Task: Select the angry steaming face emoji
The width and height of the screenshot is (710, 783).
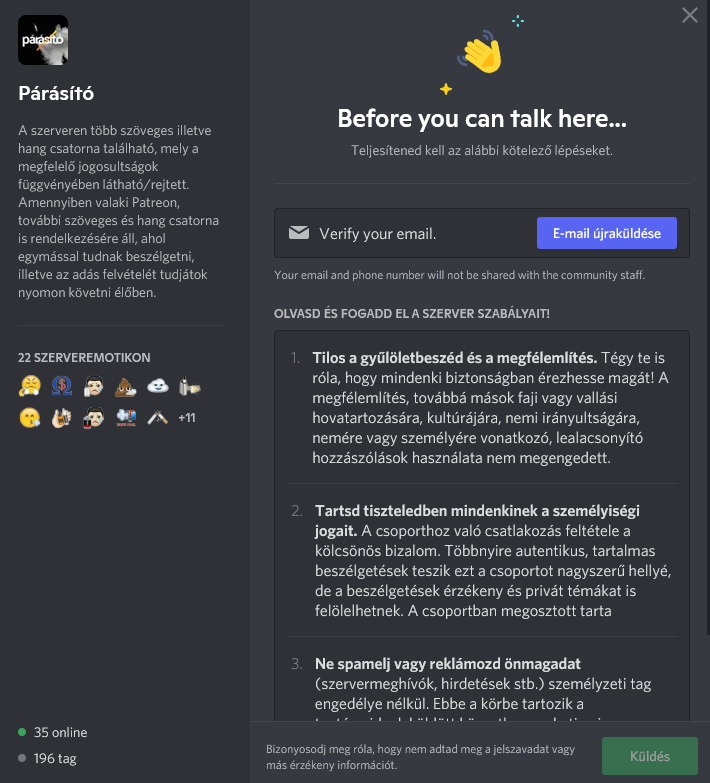Action: point(29,386)
